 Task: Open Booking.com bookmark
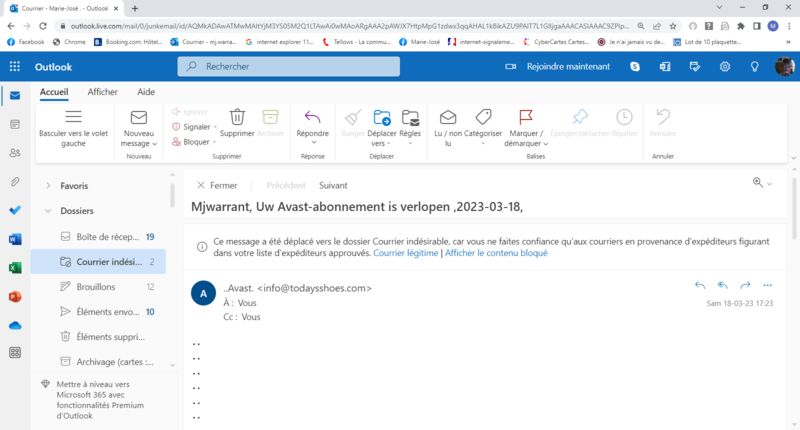coord(128,42)
